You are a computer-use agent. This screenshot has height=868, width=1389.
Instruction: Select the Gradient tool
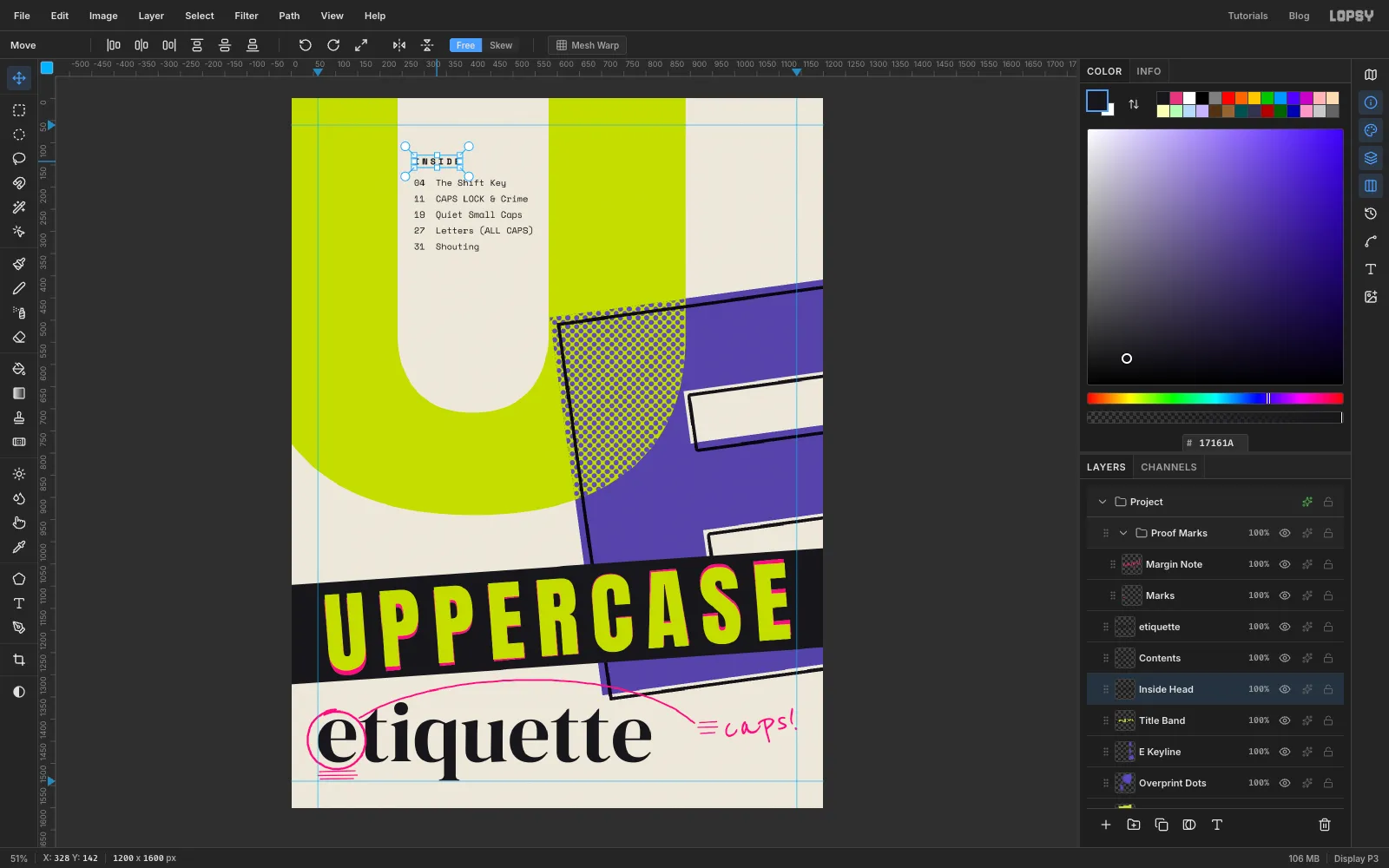[x=19, y=393]
